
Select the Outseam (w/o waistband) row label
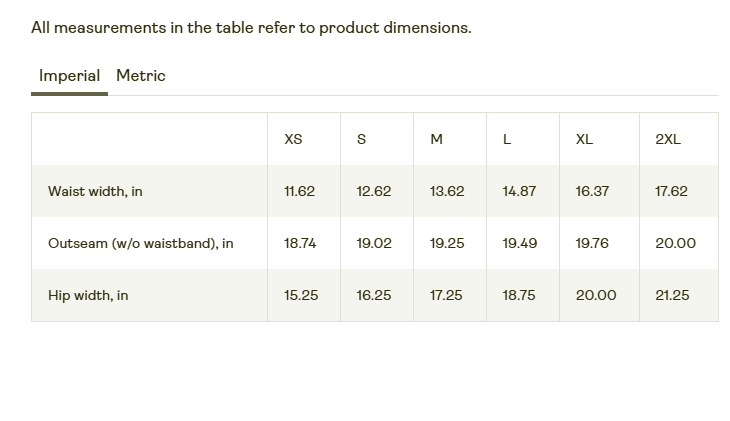pos(140,243)
